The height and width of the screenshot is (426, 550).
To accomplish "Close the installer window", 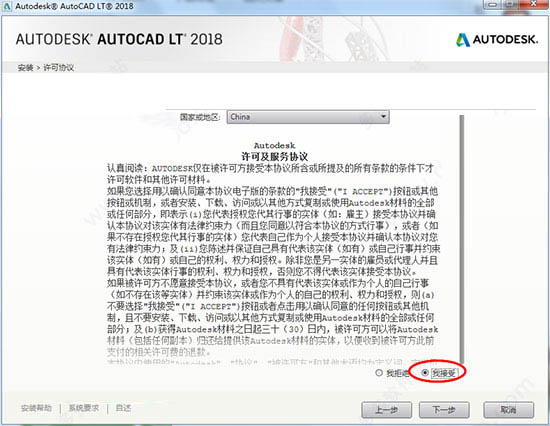I will click(534, 4).
